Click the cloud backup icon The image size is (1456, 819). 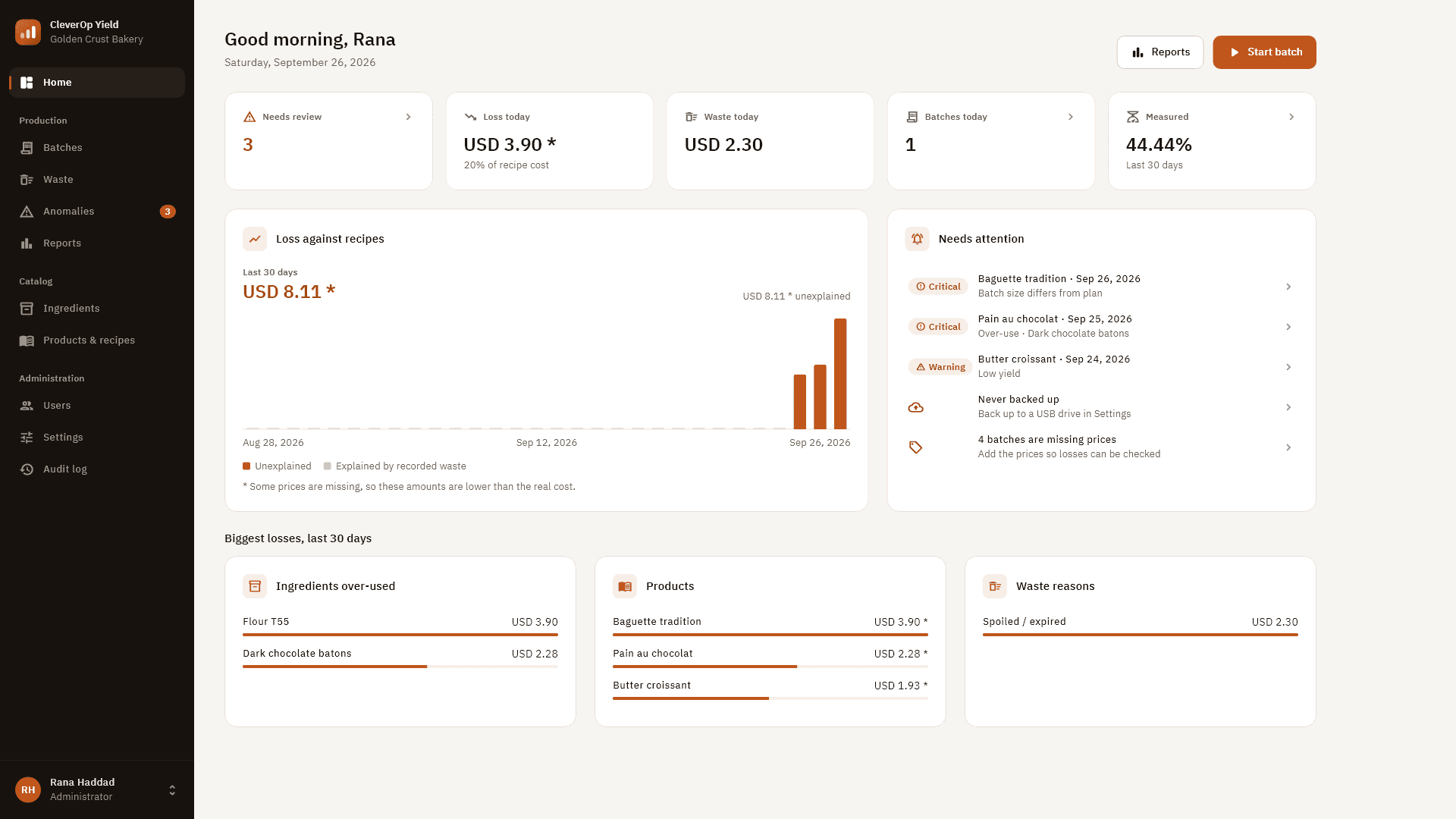[x=916, y=407]
